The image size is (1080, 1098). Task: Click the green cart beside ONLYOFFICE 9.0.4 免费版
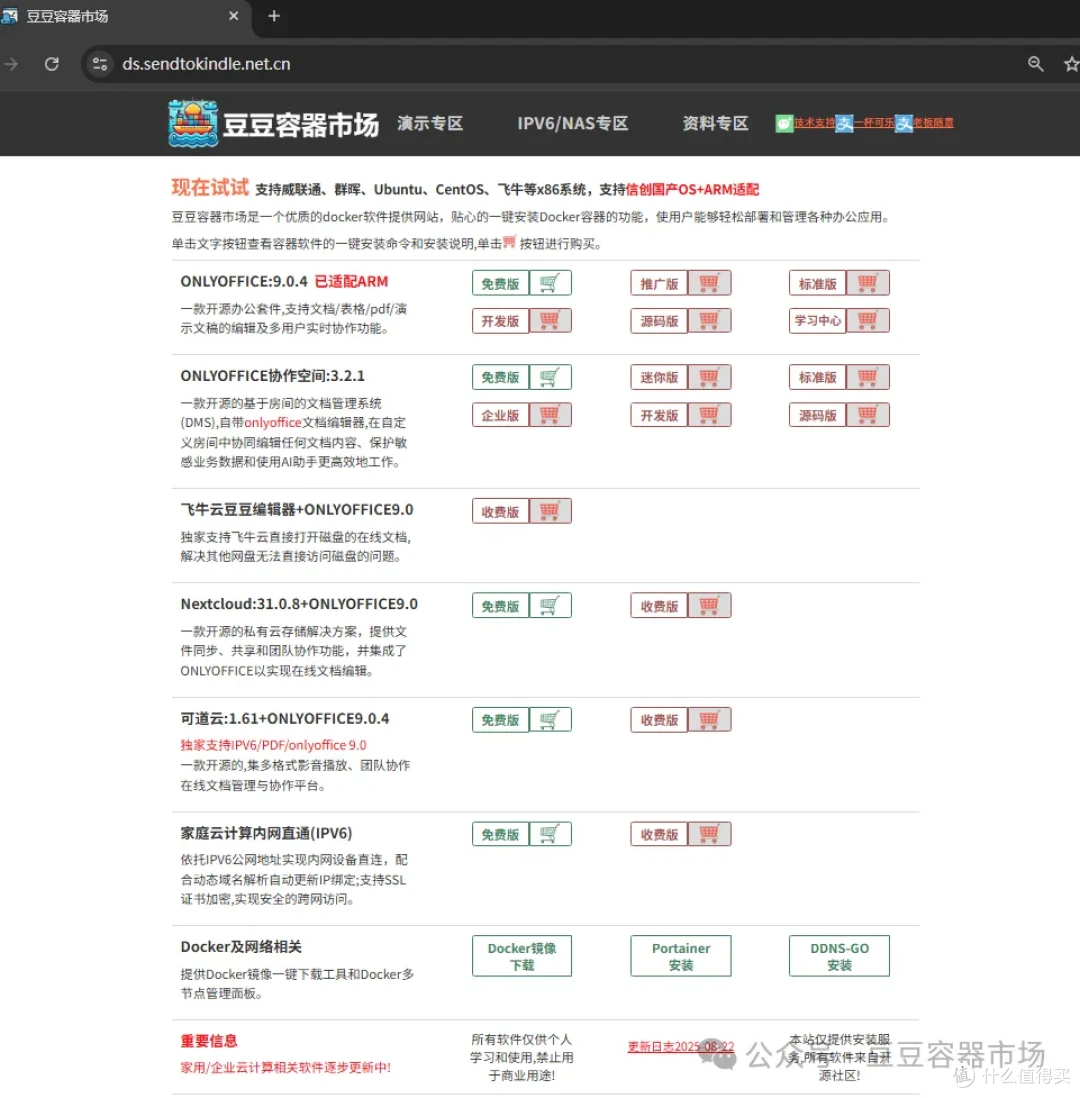point(551,283)
